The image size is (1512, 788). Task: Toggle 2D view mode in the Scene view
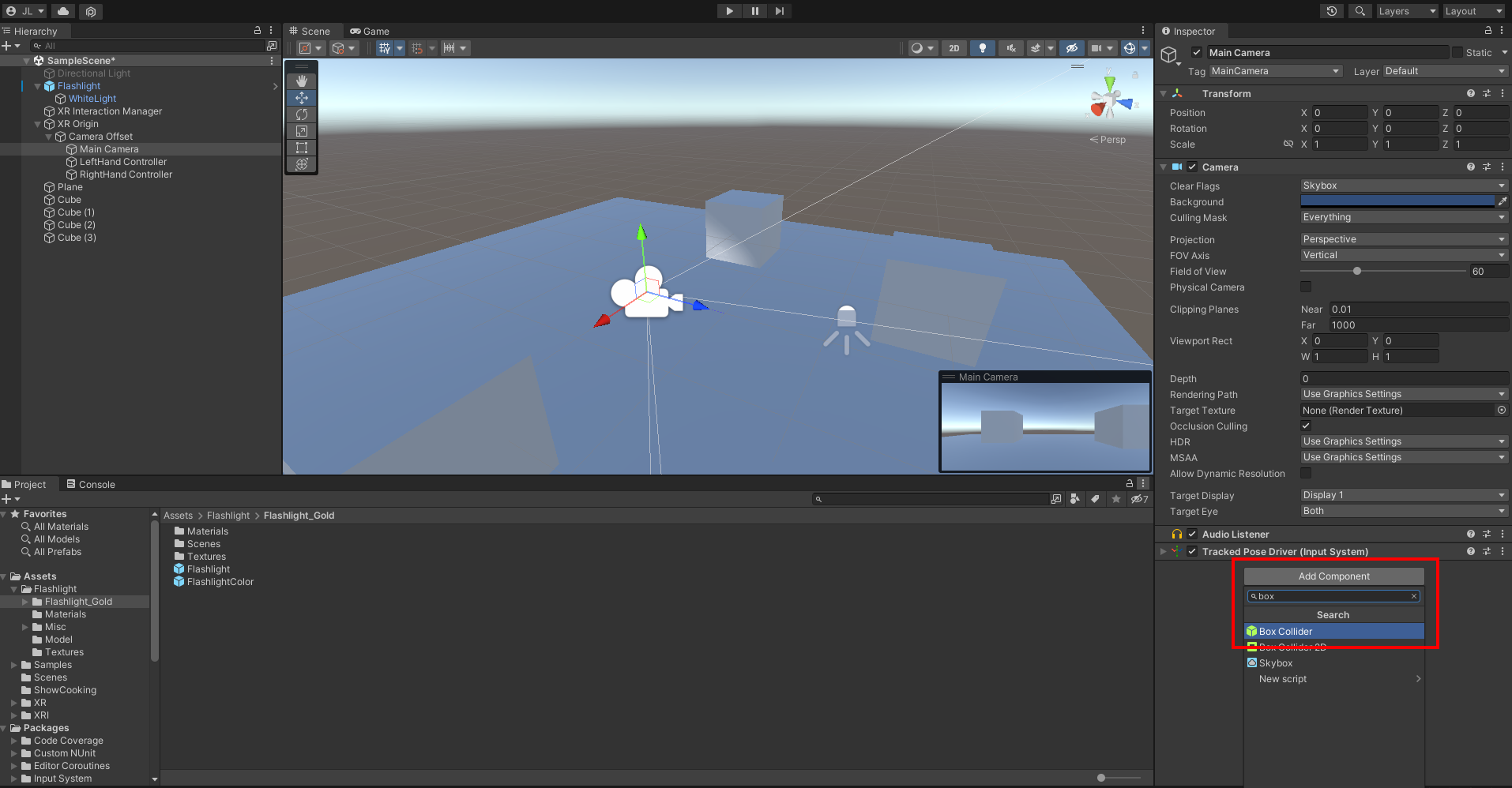tap(953, 48)
